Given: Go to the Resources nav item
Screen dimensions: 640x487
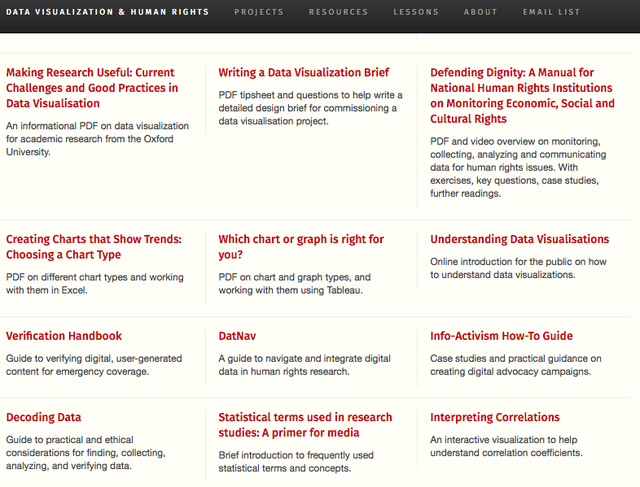Looking at the screenshot, I should [x=338, y=12].
